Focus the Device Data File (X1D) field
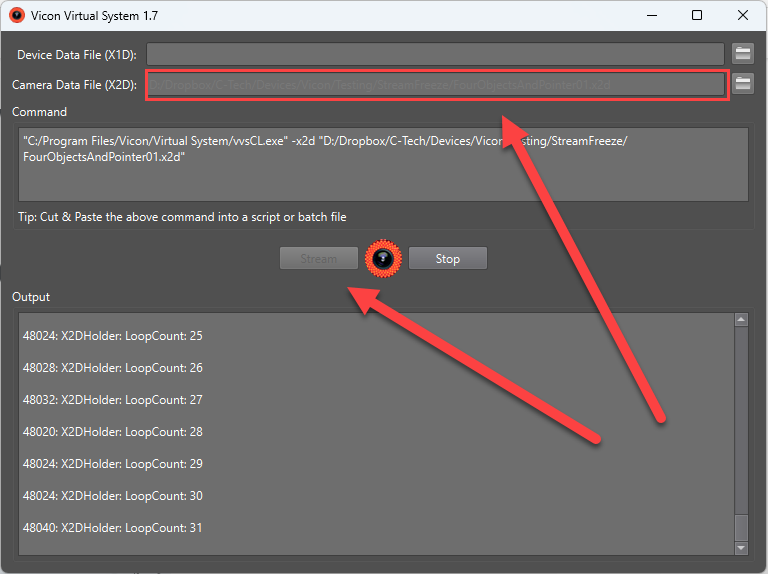 pos(435,54)
